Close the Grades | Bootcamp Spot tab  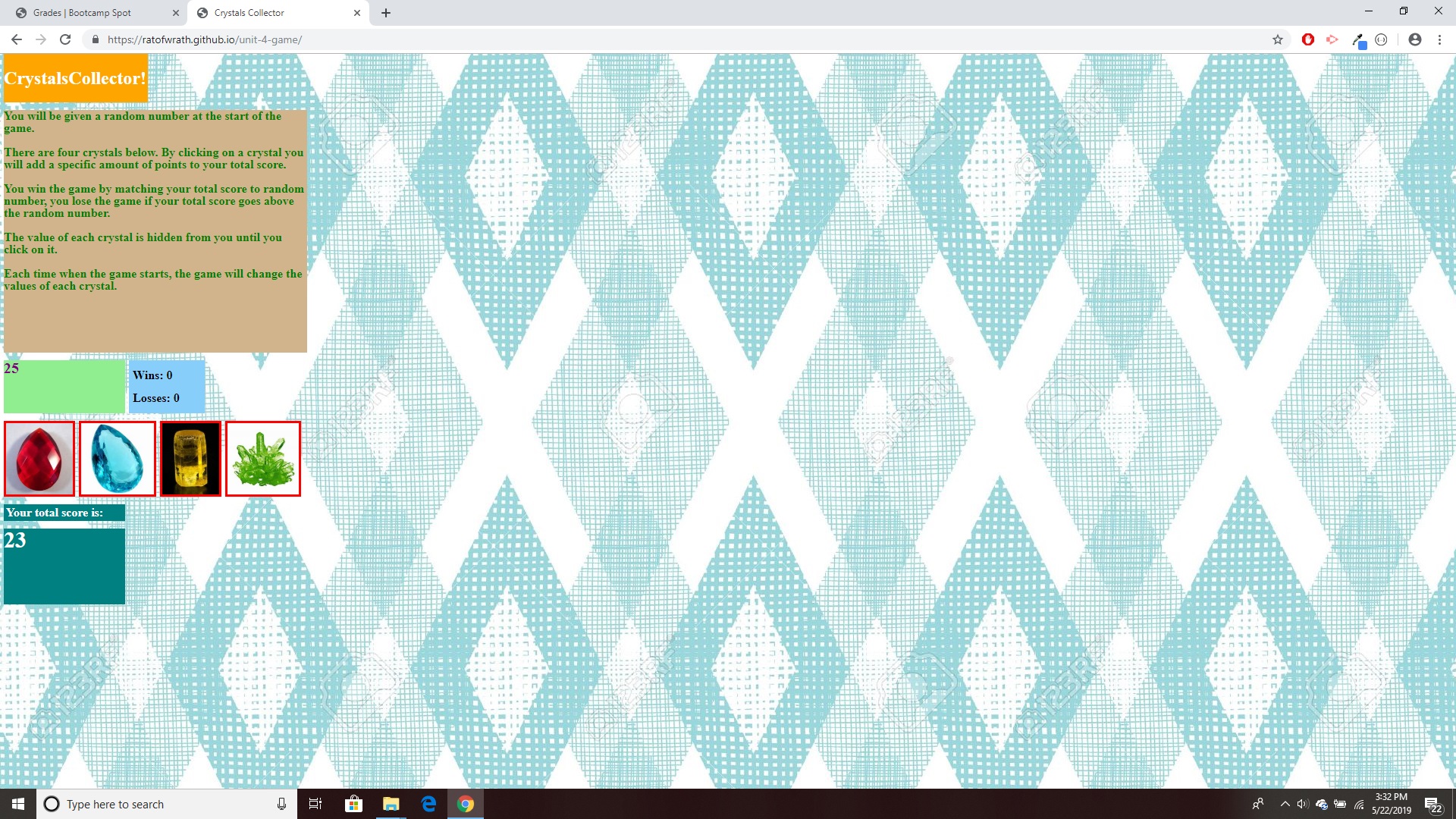pos(175,13)
